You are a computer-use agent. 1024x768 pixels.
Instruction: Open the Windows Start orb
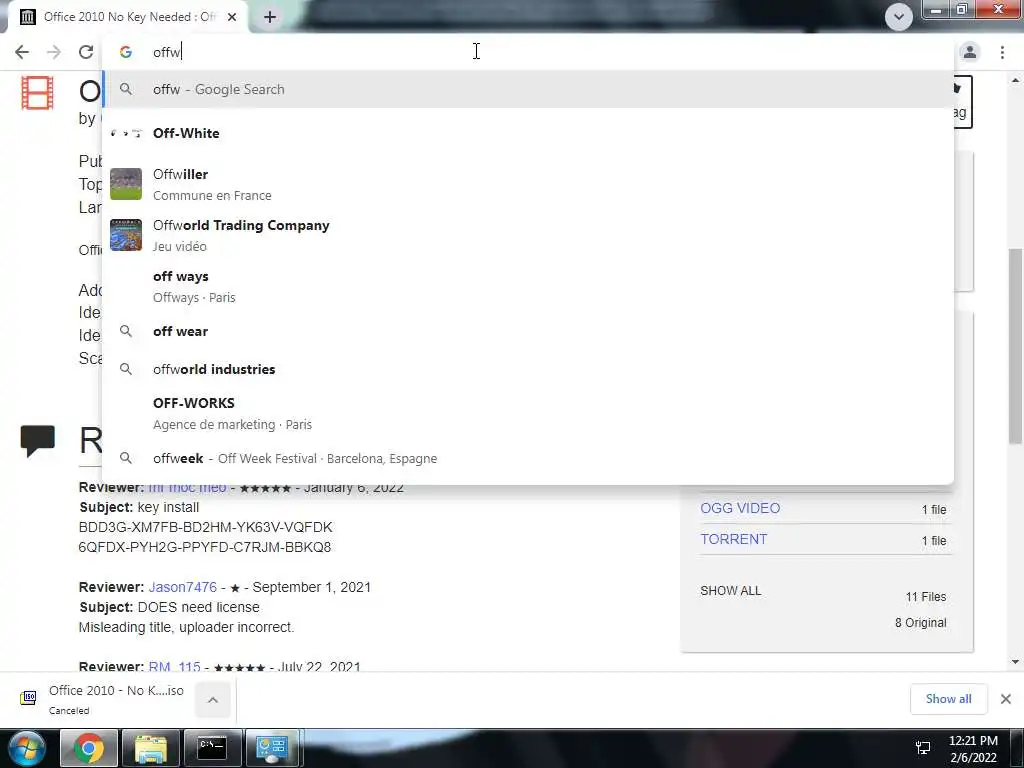coord(27,748)
